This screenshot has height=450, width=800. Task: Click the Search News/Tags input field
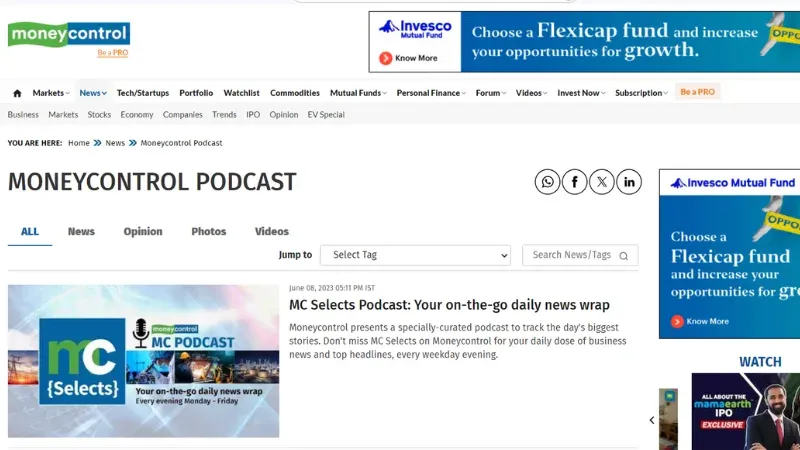[580, 255]
